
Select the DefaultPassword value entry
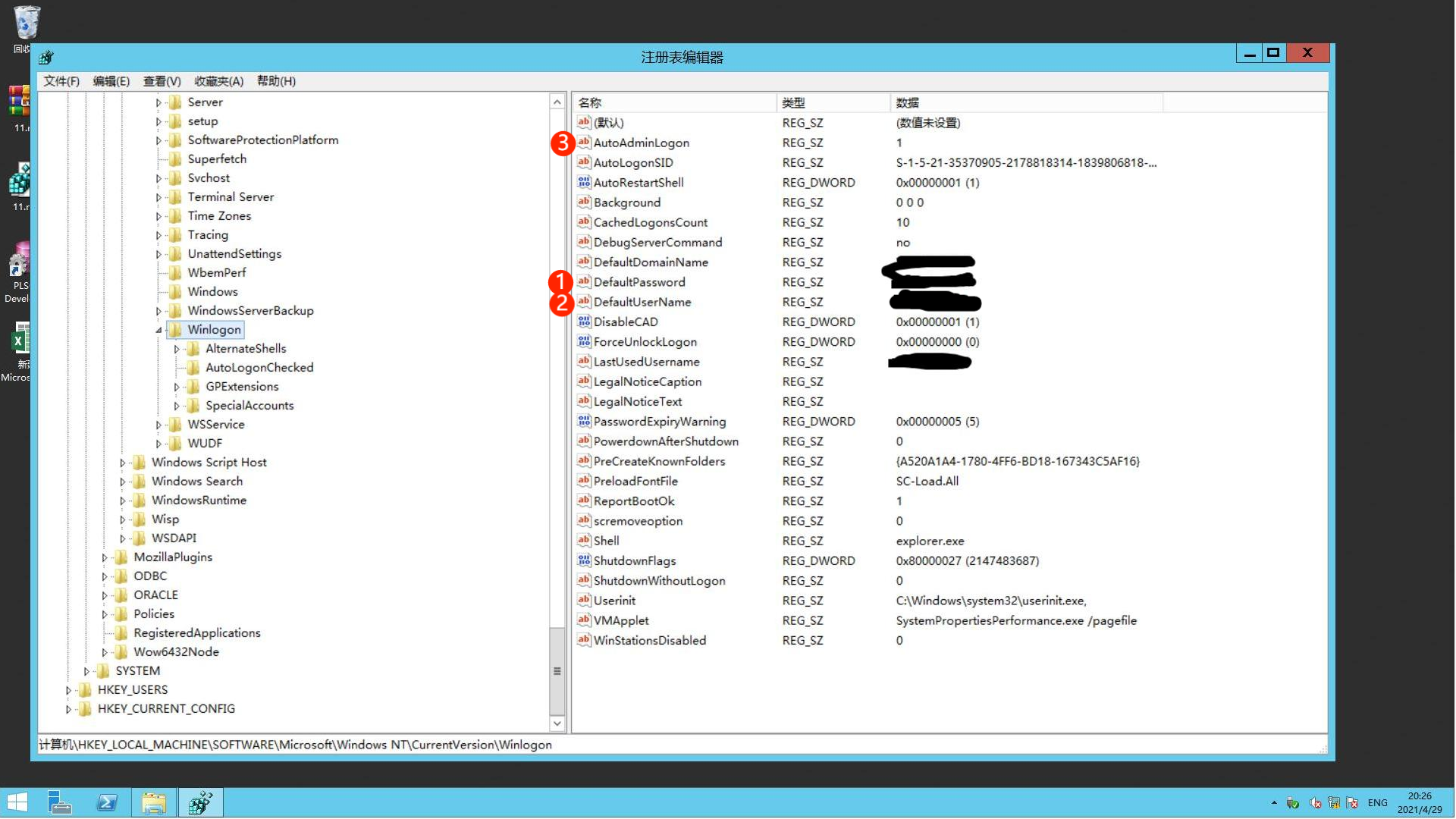coord(639,282)
